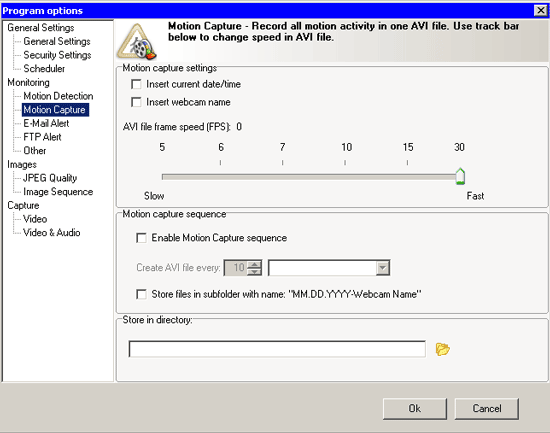Open the AVI interval unit dropdown
The width and height of the screenshot is (550, 433).
point(382,268)
